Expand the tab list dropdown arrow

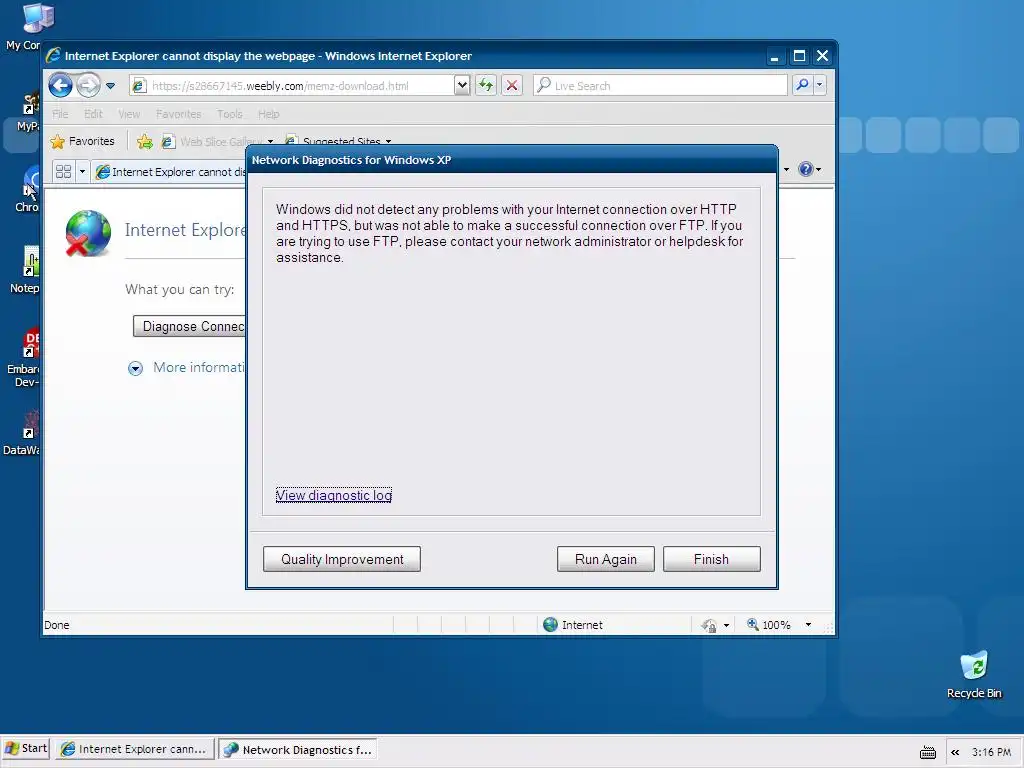pyautogui.click(x=82, y=172)
